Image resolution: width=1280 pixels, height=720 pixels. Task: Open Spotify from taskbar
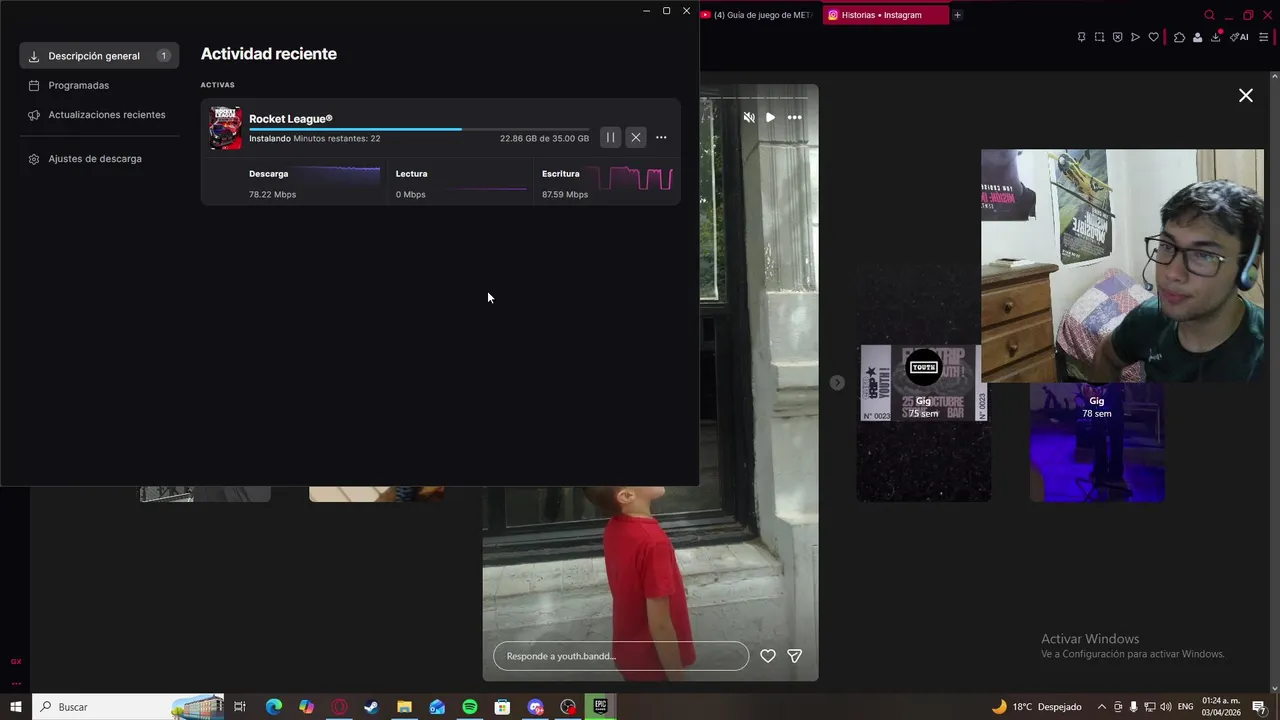(469, 707)
